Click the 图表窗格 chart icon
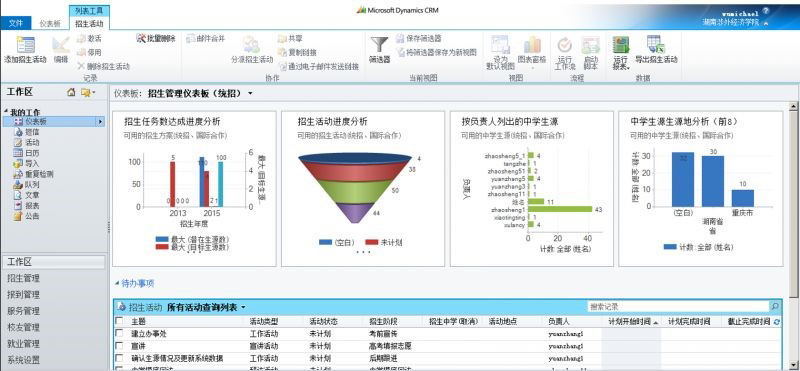This screenshot has height=371, width=800. [x=532, y=44]
